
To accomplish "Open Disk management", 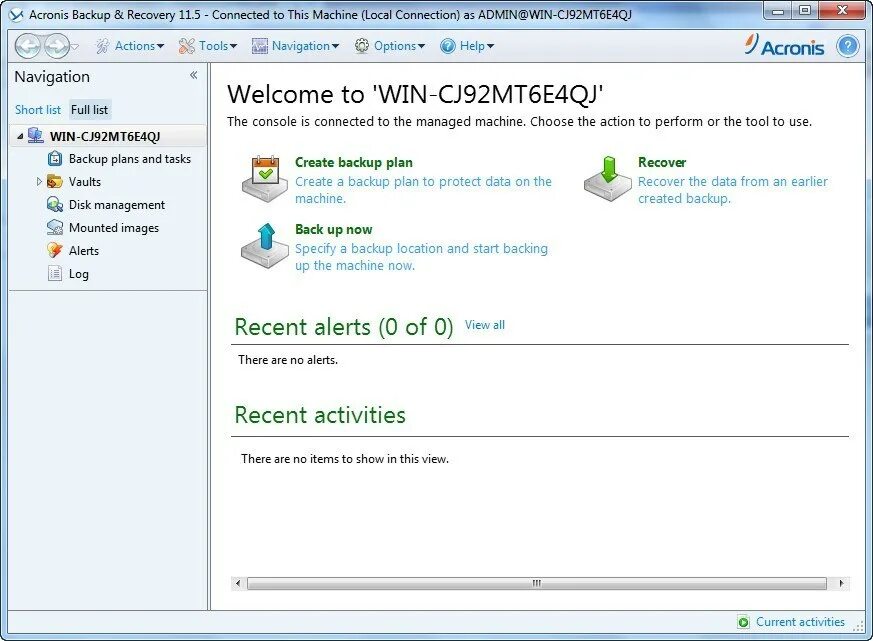I will tap(116, 205).
